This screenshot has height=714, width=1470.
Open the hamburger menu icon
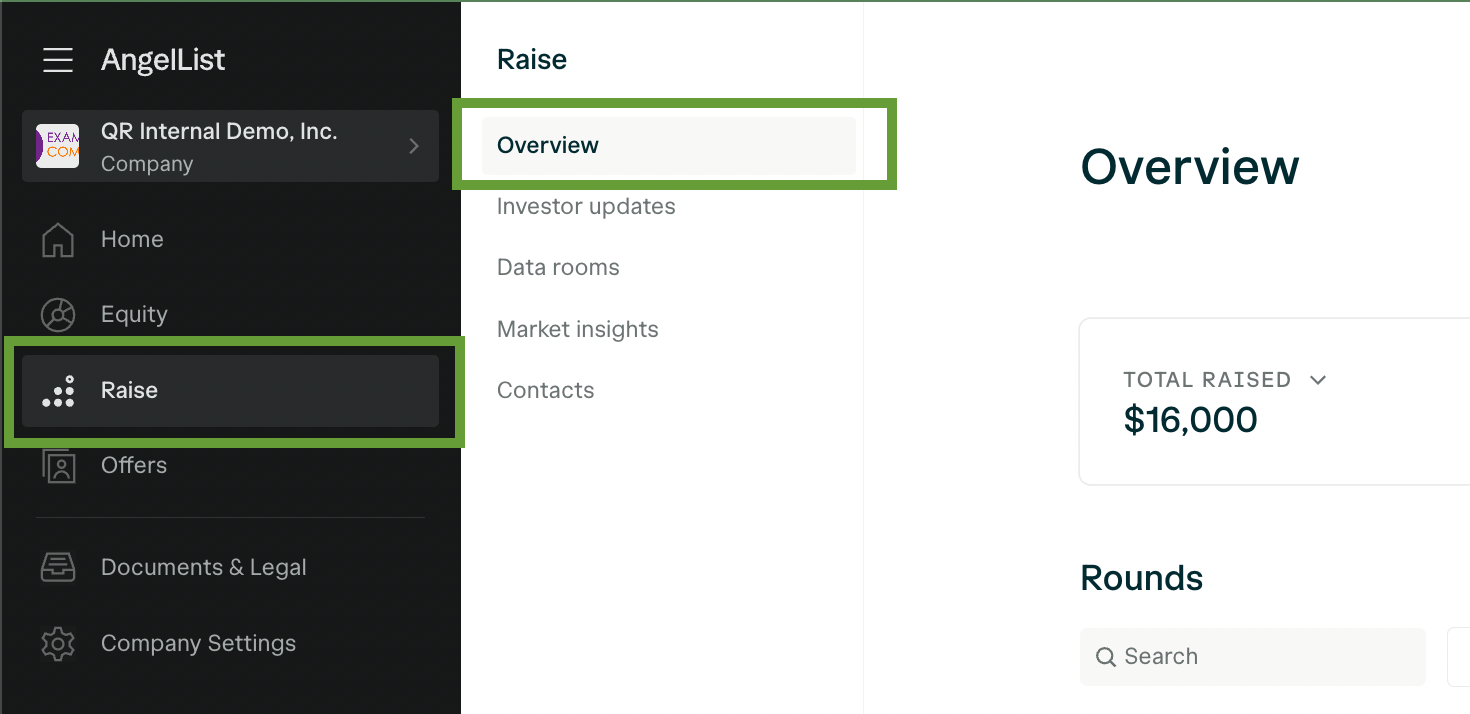click(58, 60)
